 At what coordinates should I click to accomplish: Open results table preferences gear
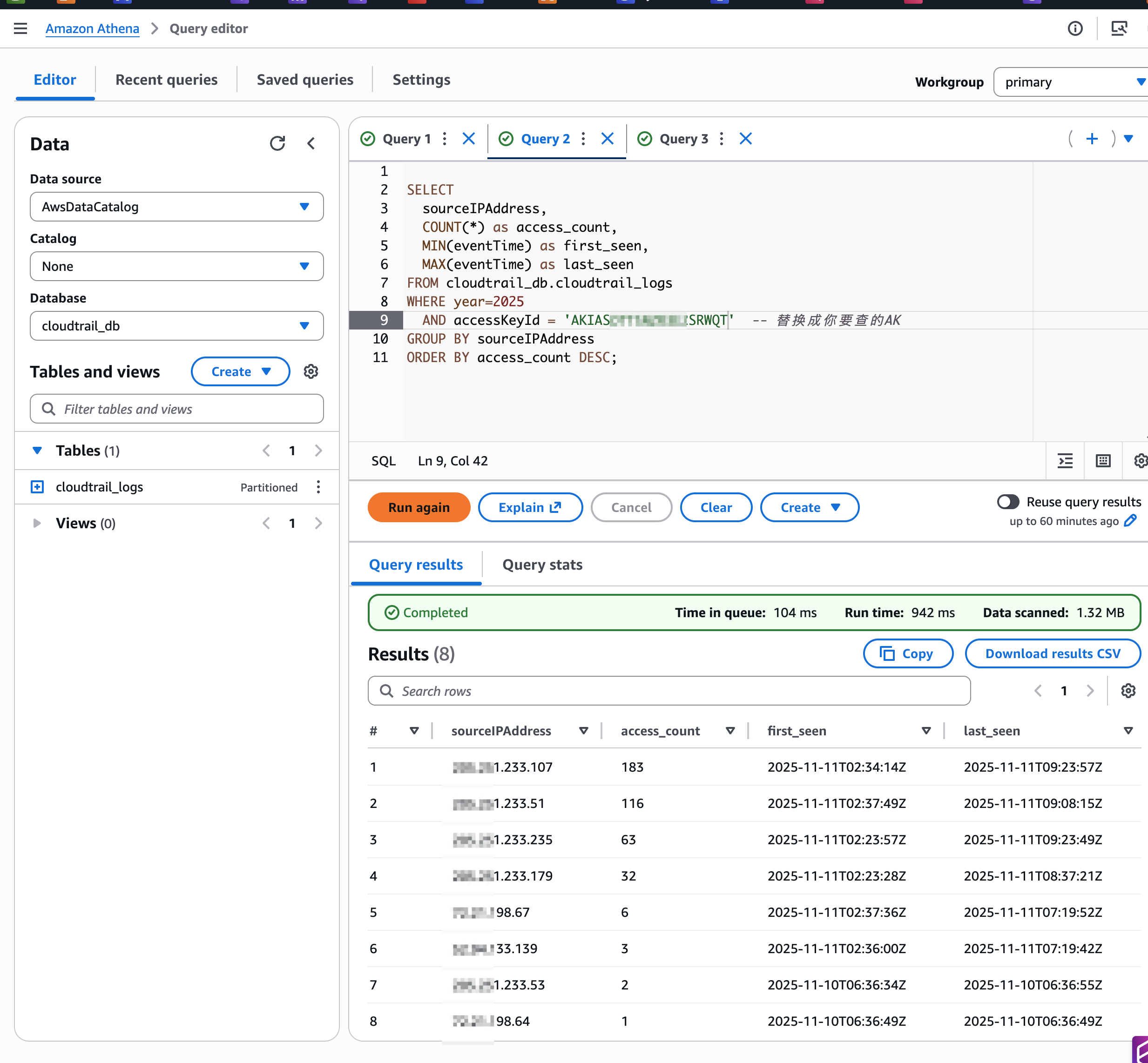point(1128,691)
